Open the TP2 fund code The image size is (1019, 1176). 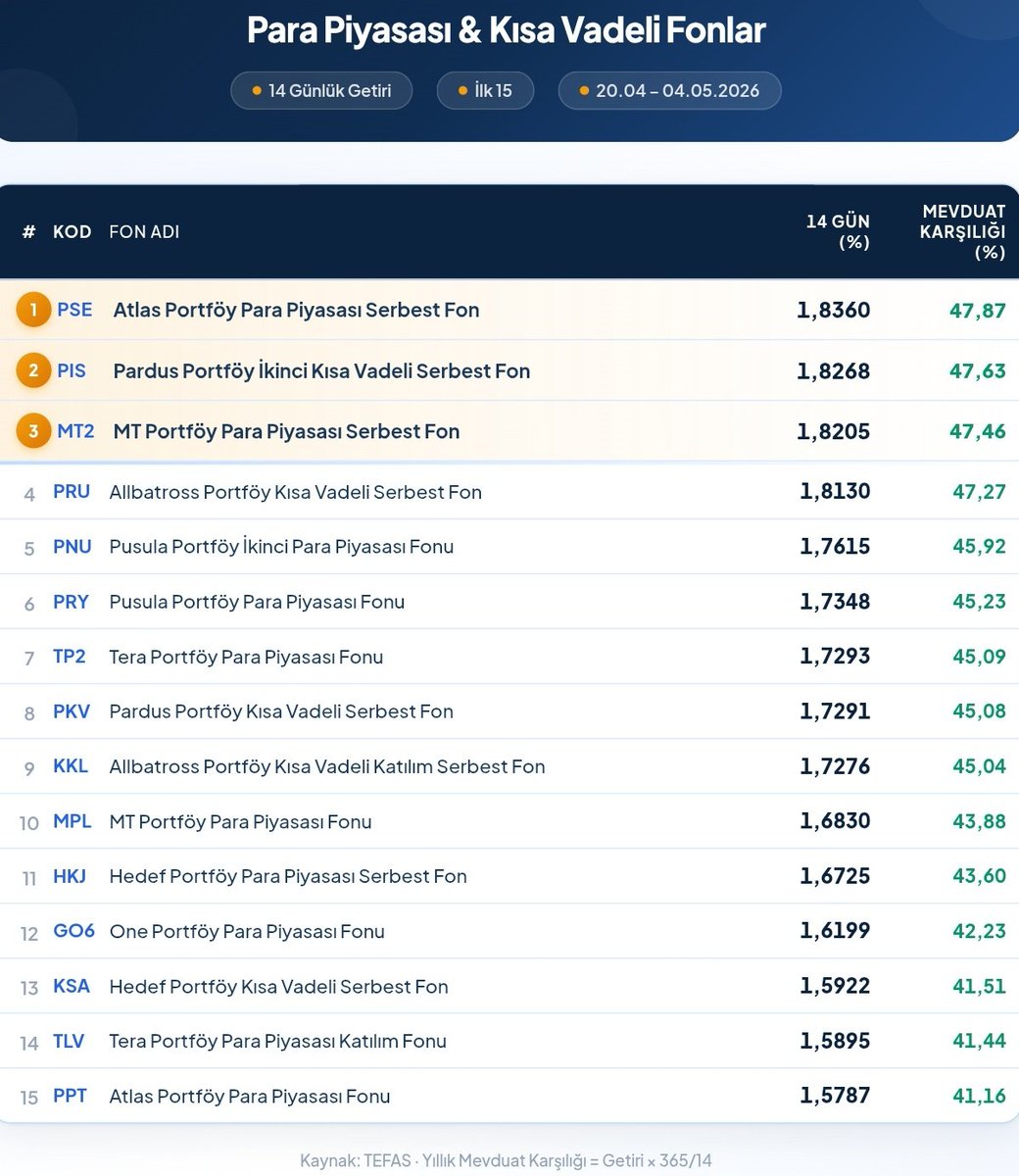click(x=70, y=657)
